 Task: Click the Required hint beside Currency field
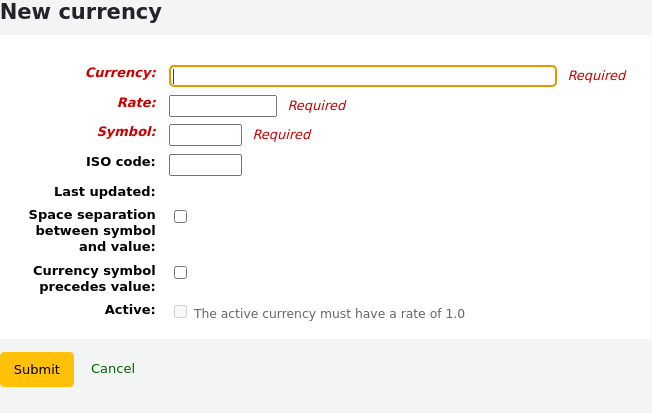[x=597, y=76]
